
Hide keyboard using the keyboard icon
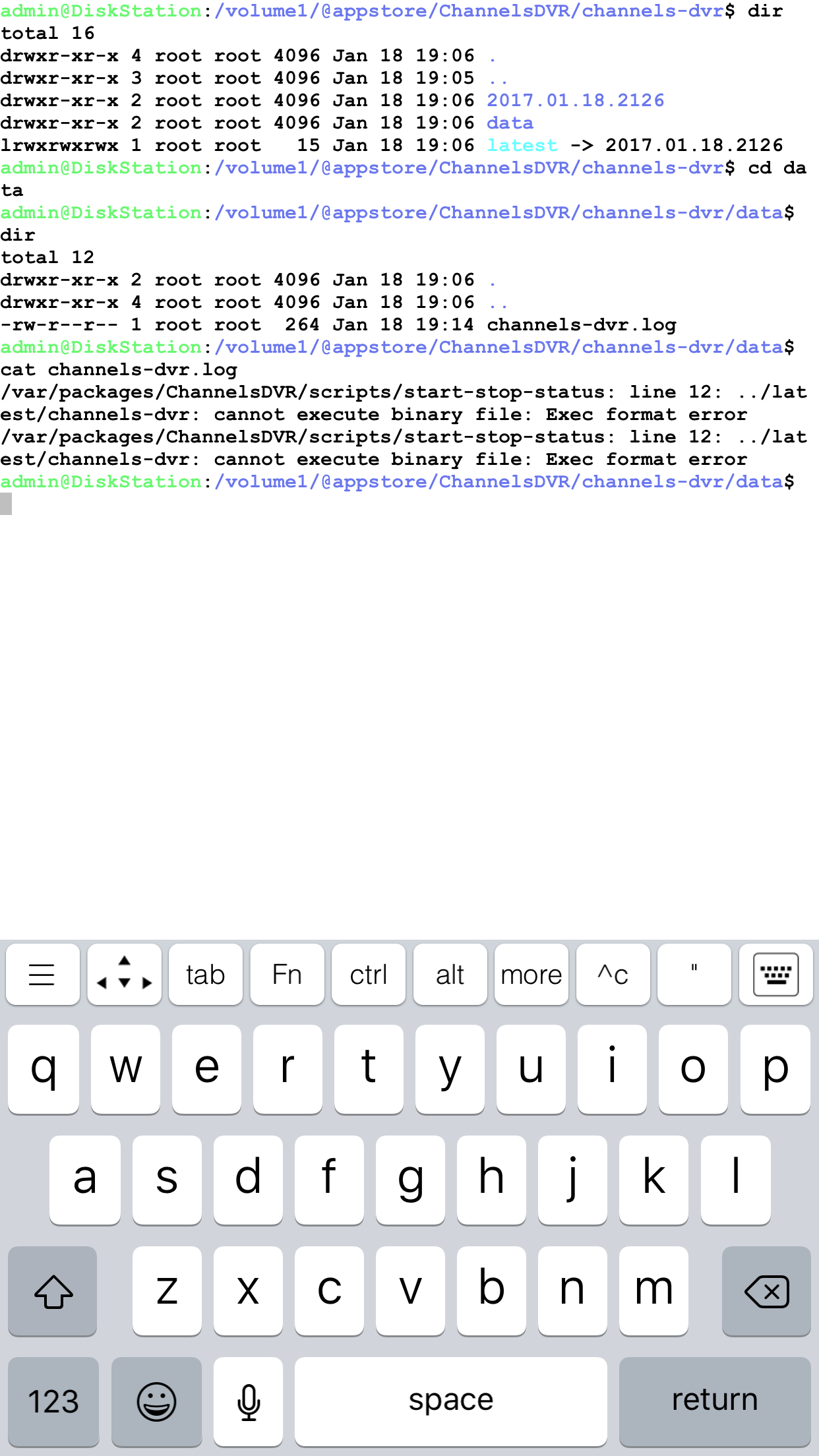pos(775,974)
